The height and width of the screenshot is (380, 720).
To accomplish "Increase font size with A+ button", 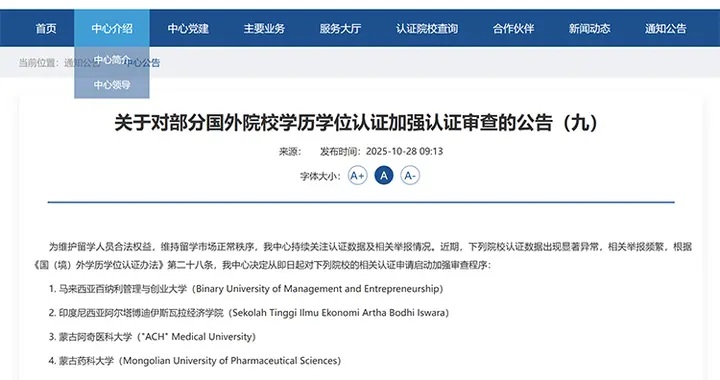I will click(358, 175).
